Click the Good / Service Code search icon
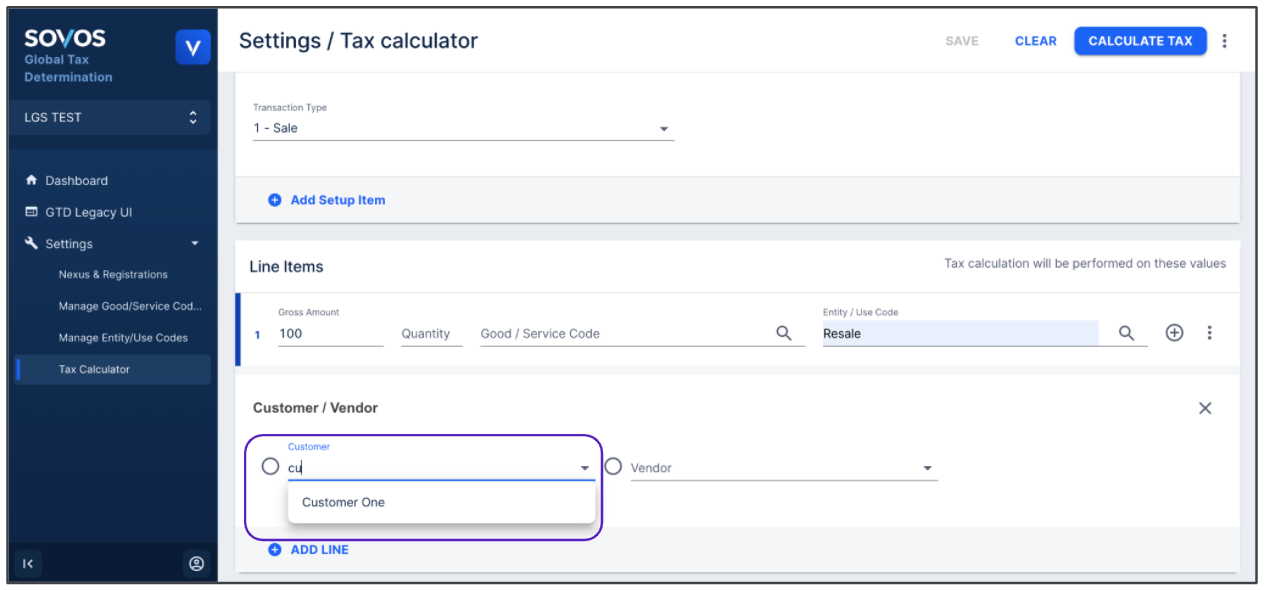This screenshot has height=590, width=1272. tap(784, 333)
